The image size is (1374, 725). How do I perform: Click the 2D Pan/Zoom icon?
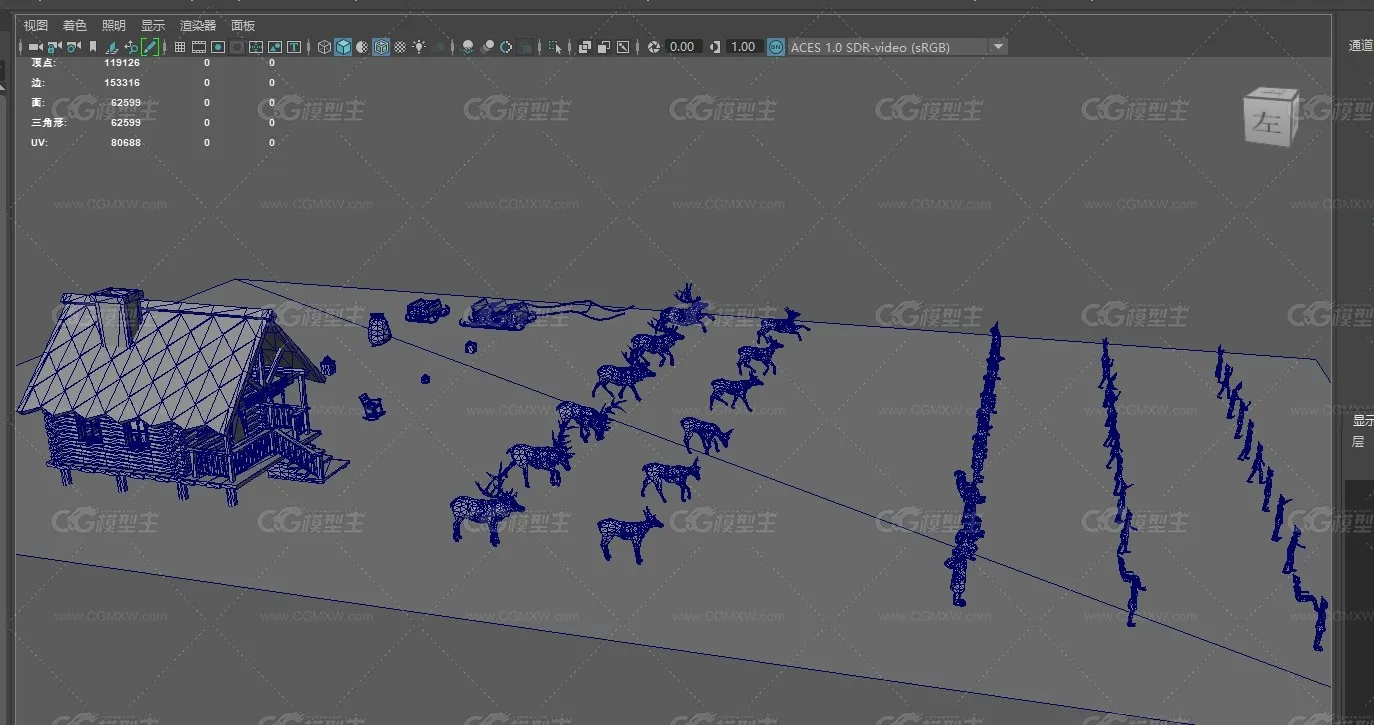point(130,47)
